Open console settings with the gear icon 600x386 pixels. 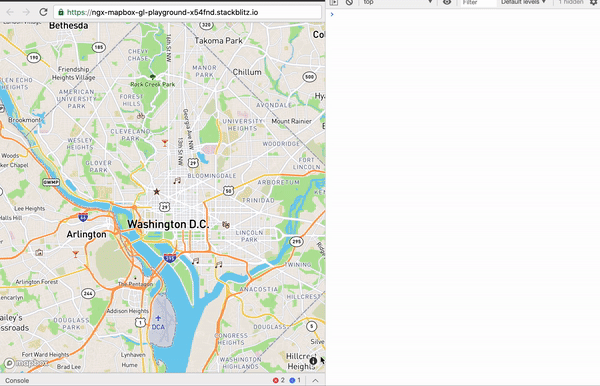tap(593, 2)
